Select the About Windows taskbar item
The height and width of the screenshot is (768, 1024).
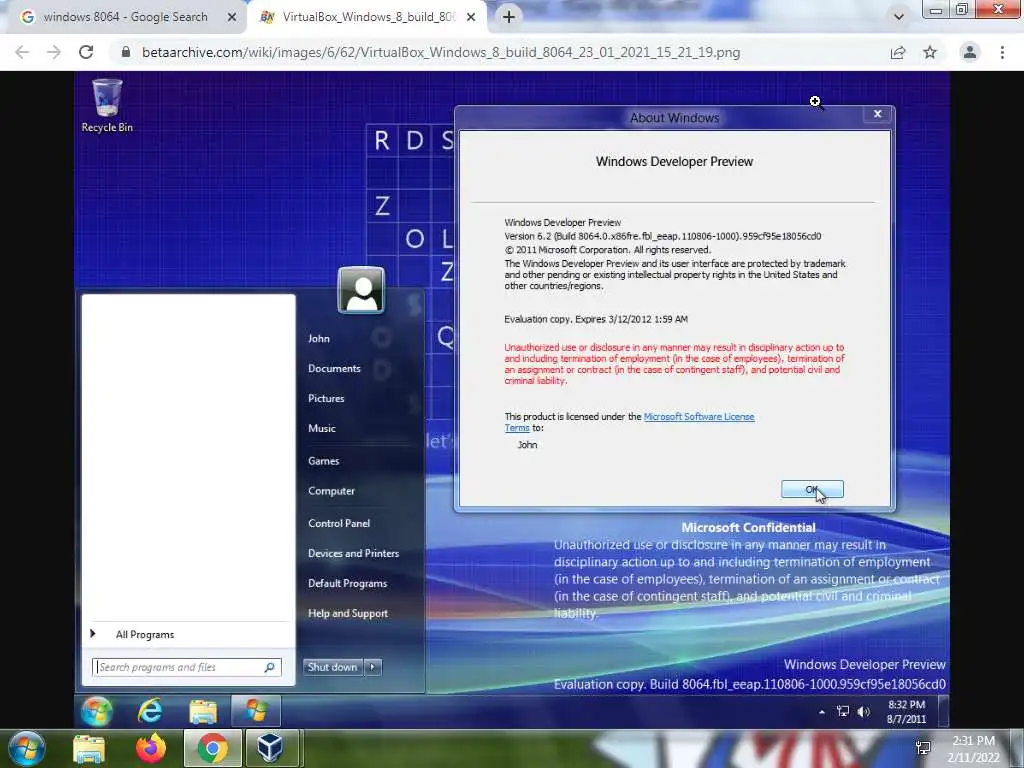click(x=256, y=711)
